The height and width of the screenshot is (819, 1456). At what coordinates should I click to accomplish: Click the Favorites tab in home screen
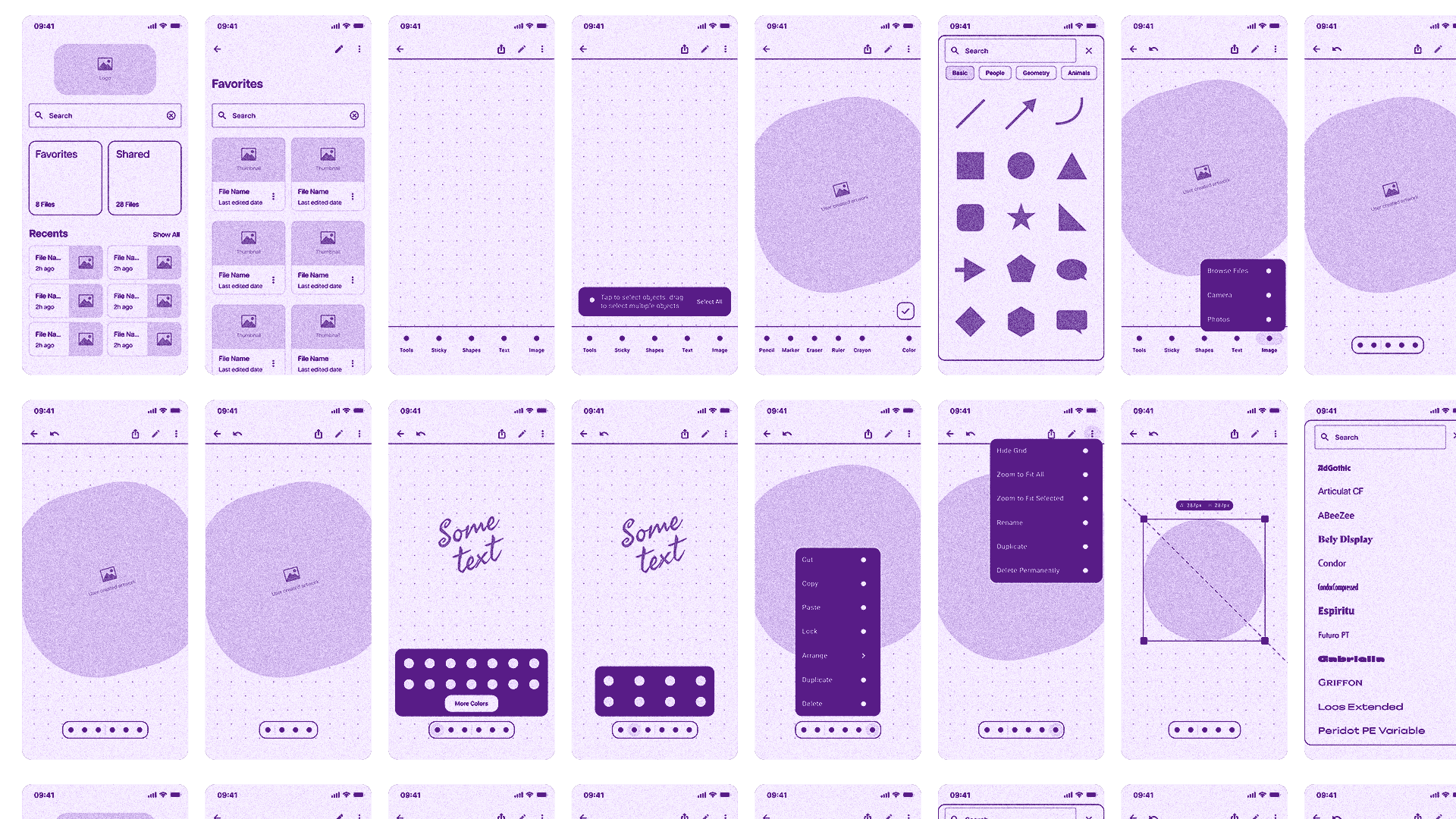pyautogui.click(x=65, y=177)
